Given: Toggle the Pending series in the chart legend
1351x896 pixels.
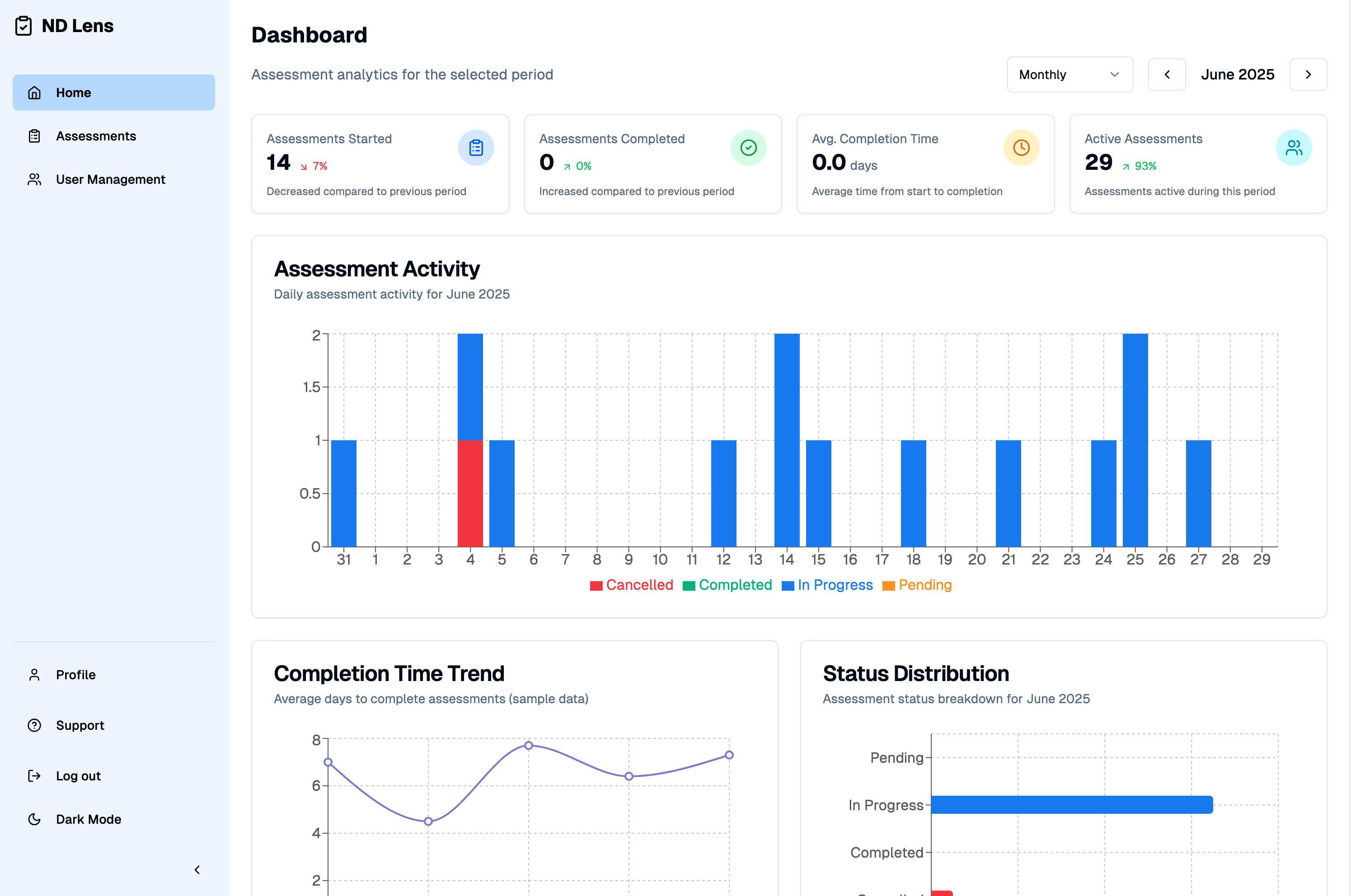Looking at the screenshot, I should 917,584.
